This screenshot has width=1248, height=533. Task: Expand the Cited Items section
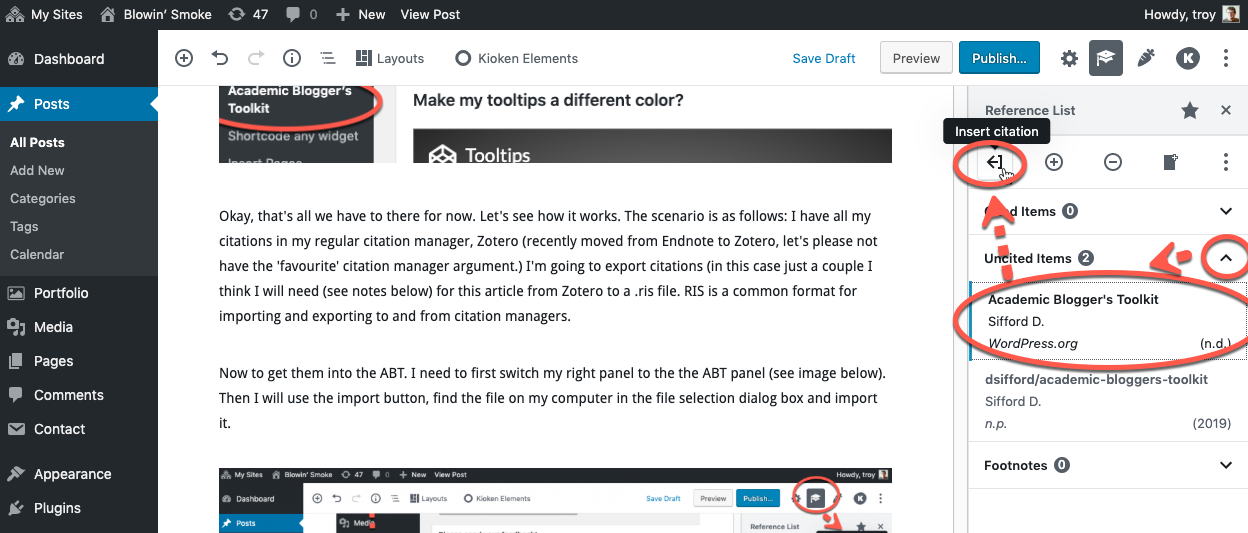pyautogui.click(x=1226, y=211)
